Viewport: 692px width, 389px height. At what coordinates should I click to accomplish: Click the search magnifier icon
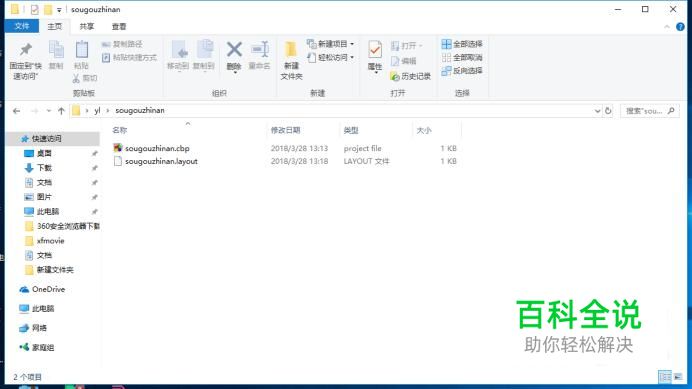coord(671,111)
